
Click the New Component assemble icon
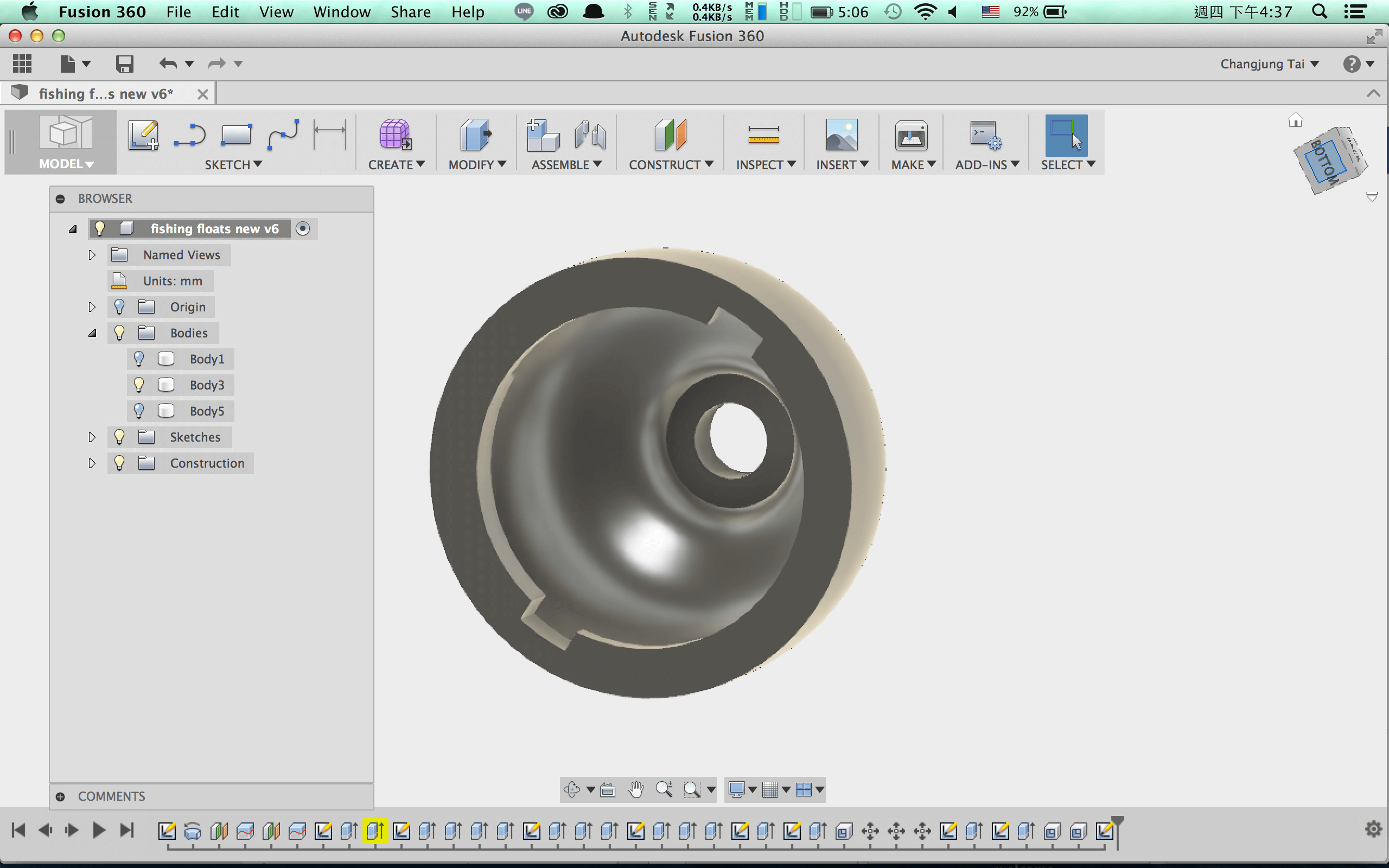point(543,136)
